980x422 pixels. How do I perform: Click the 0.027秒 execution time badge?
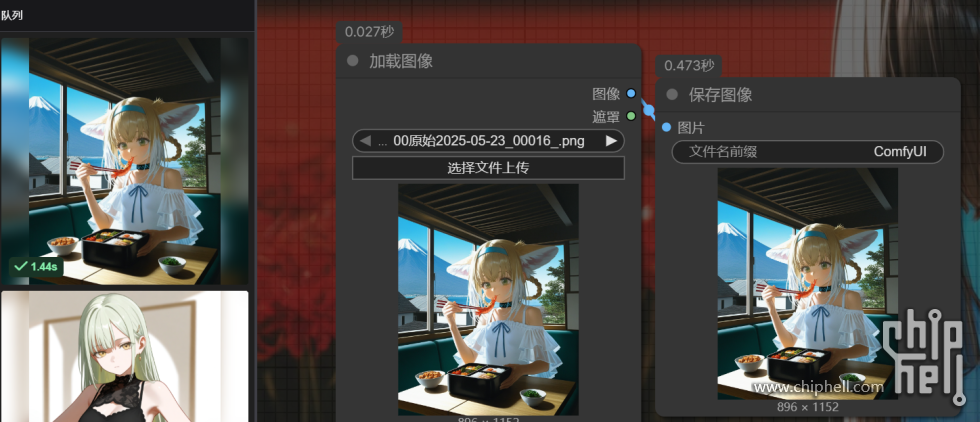click(x=369, y=31)
